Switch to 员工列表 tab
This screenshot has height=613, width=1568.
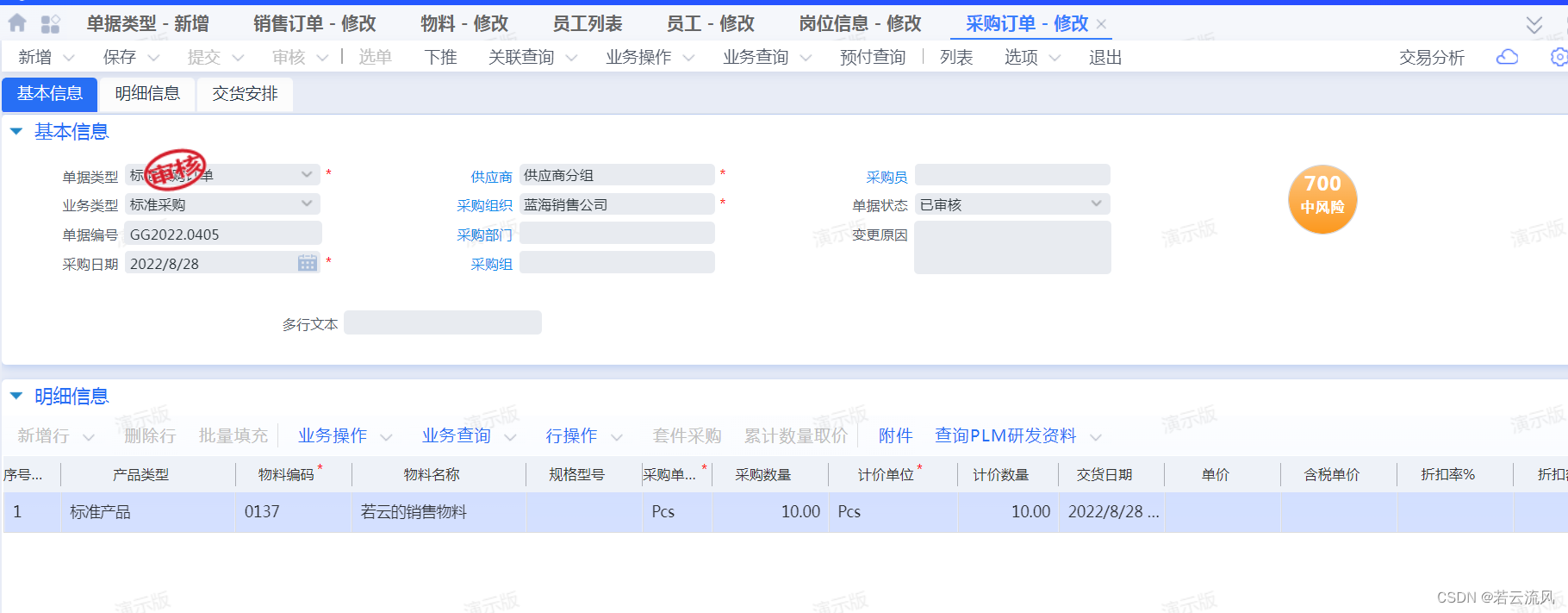point(588,24)
